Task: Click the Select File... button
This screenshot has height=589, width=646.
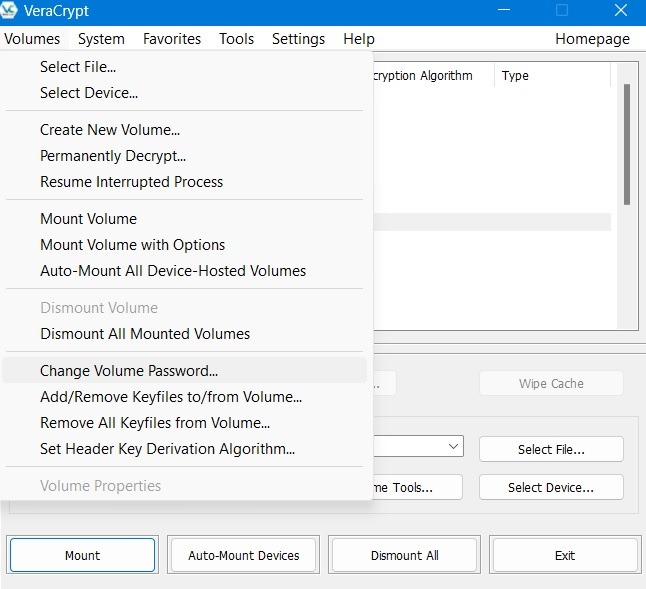Action: [551, 449]
